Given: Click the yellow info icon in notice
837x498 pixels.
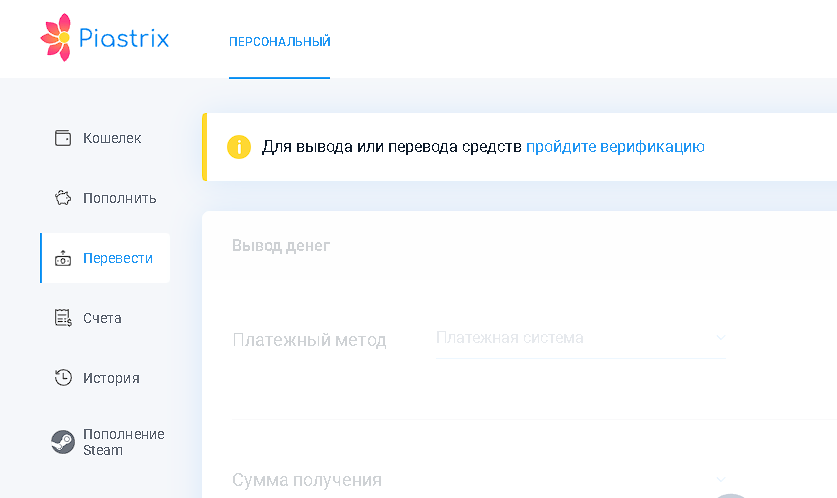Looking at the screenshot, I should [x=239, y=147].
